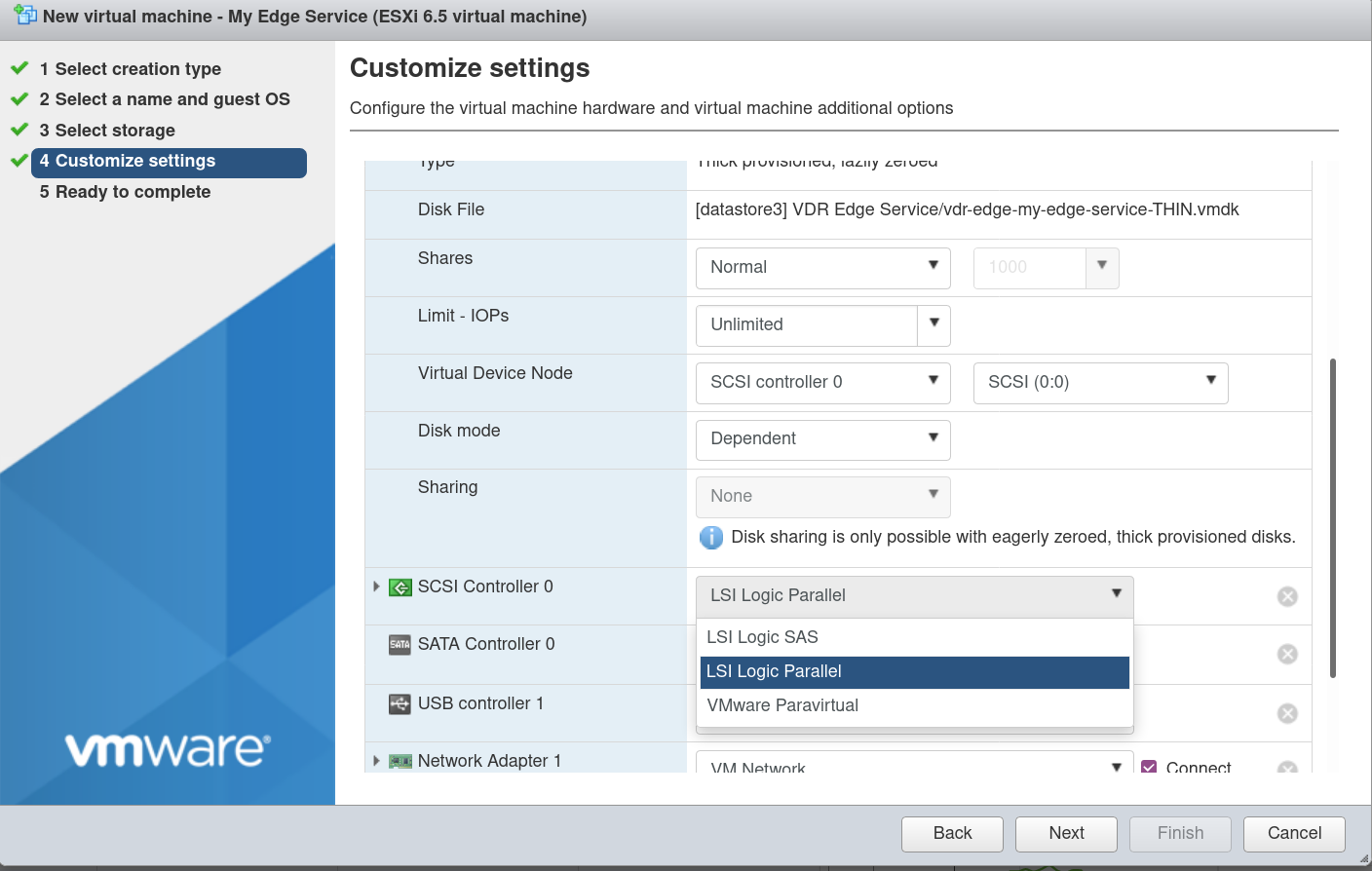Click the SATA Controller 0 label
1372x871 pixels.
(486, 644)
